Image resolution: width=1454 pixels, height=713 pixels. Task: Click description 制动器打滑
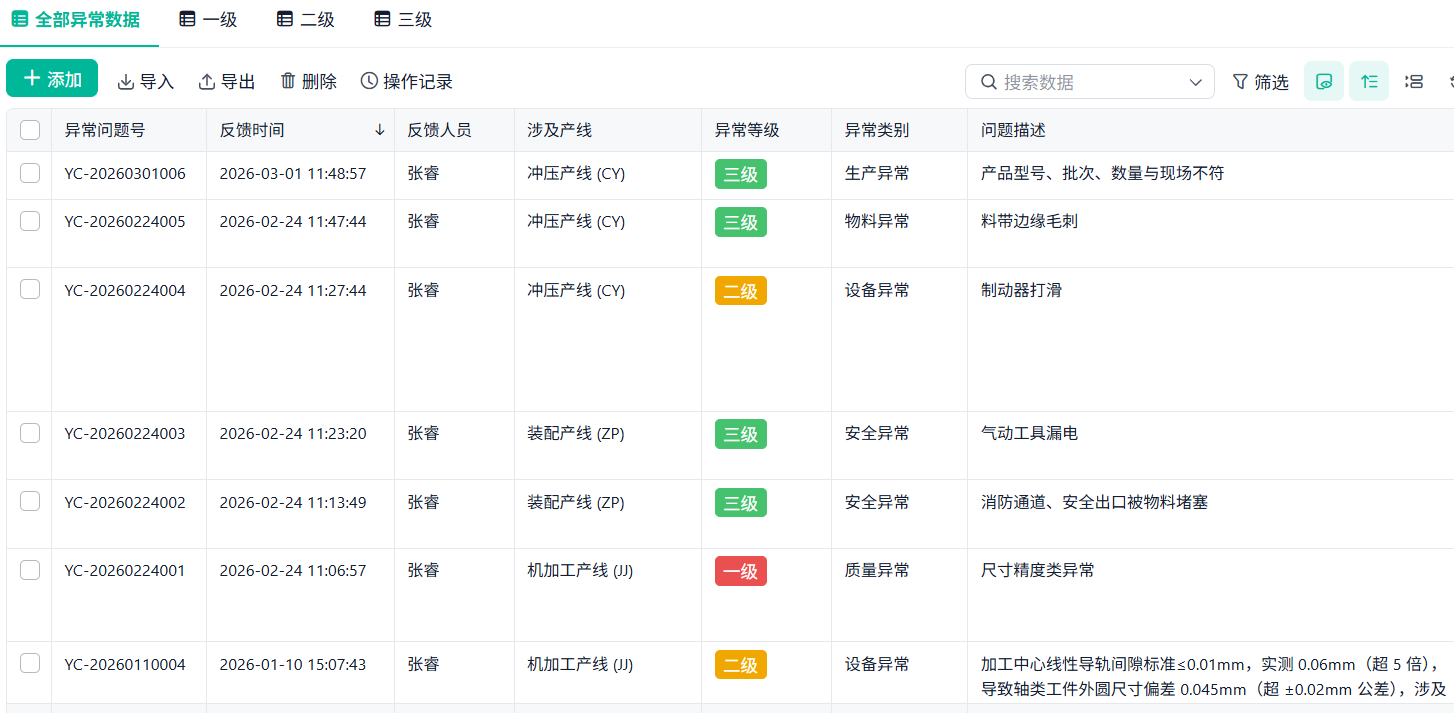coord(1021,291)
